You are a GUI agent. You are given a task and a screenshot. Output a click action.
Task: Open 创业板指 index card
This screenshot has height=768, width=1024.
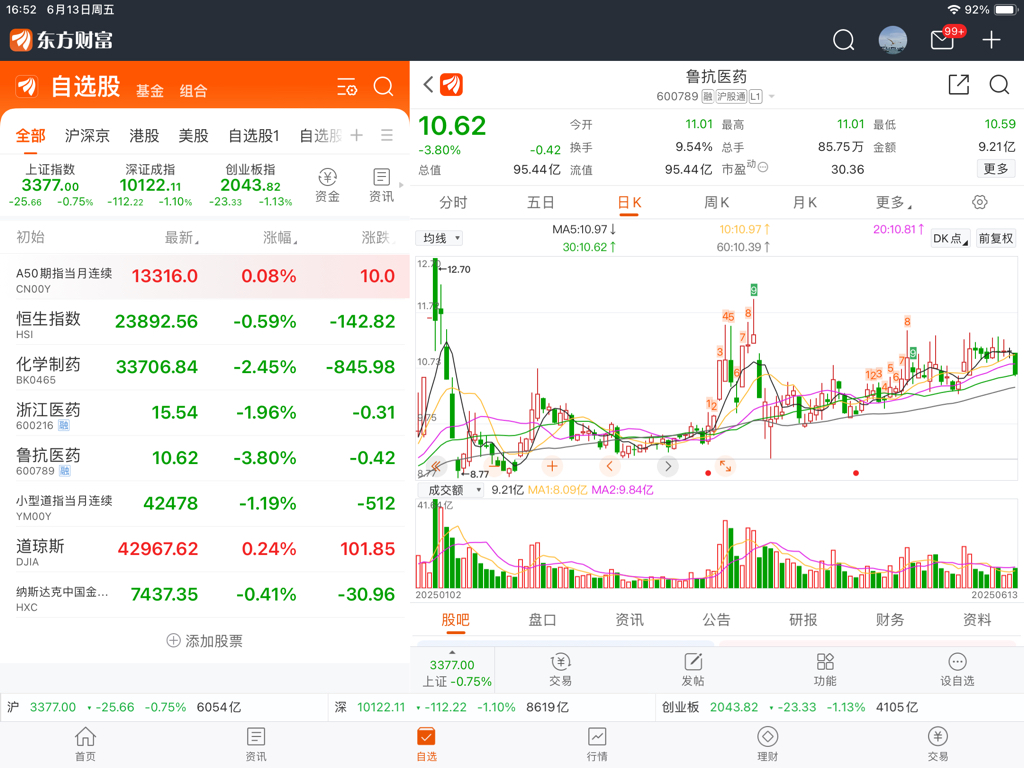250,185
